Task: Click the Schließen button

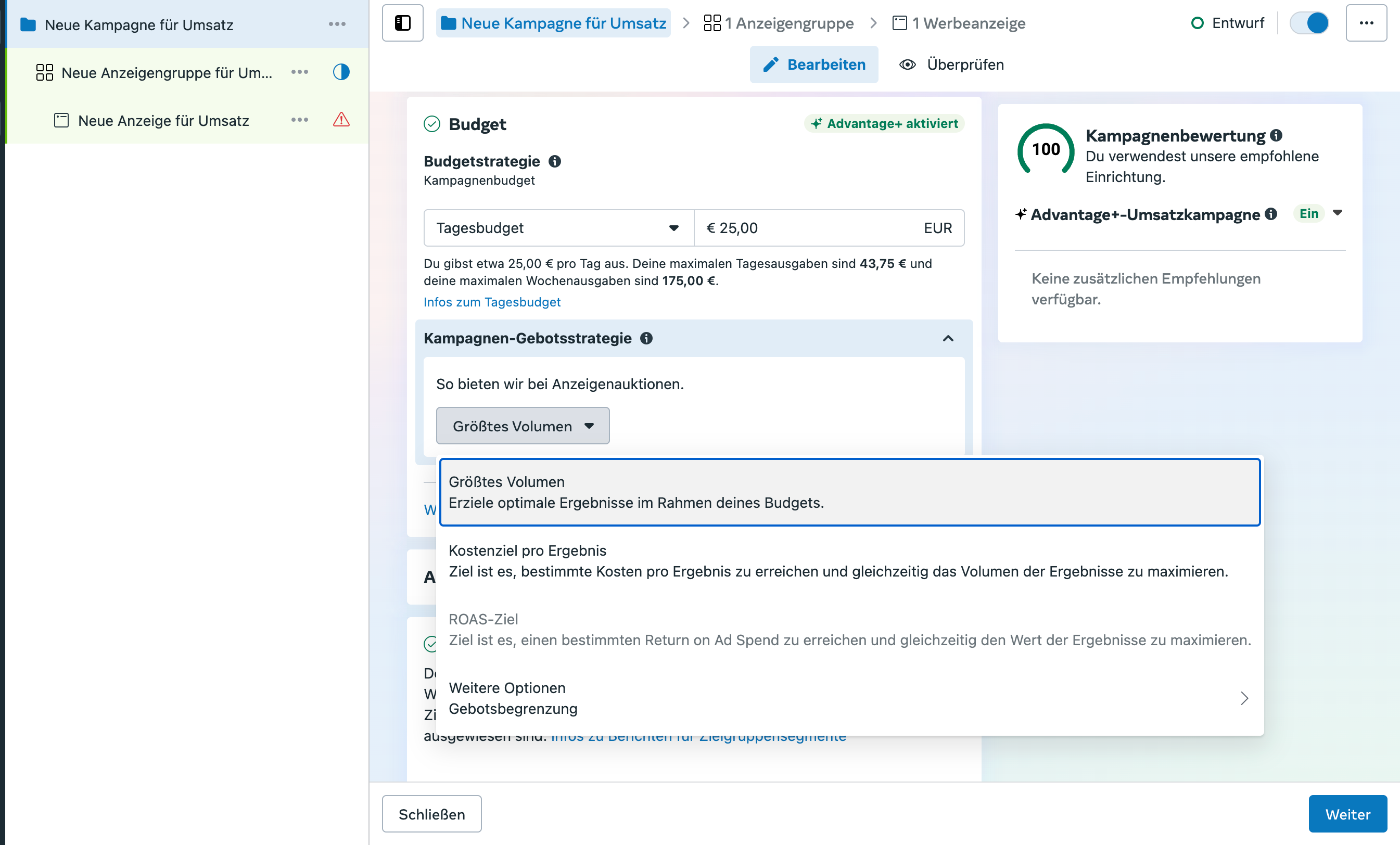Action: click(x=431, y=814)
